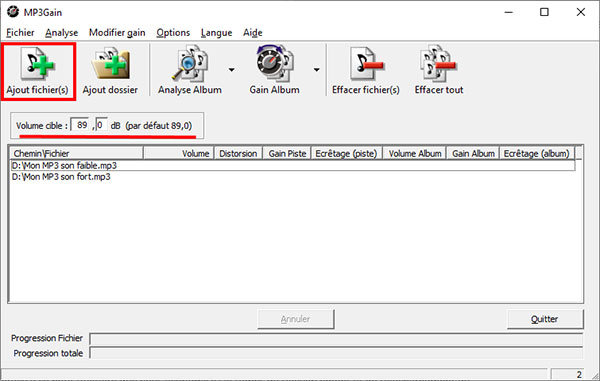The image size is (600, 381).
Task: Click Effacer fichier(s) toolbar icon
Action: 366,64
